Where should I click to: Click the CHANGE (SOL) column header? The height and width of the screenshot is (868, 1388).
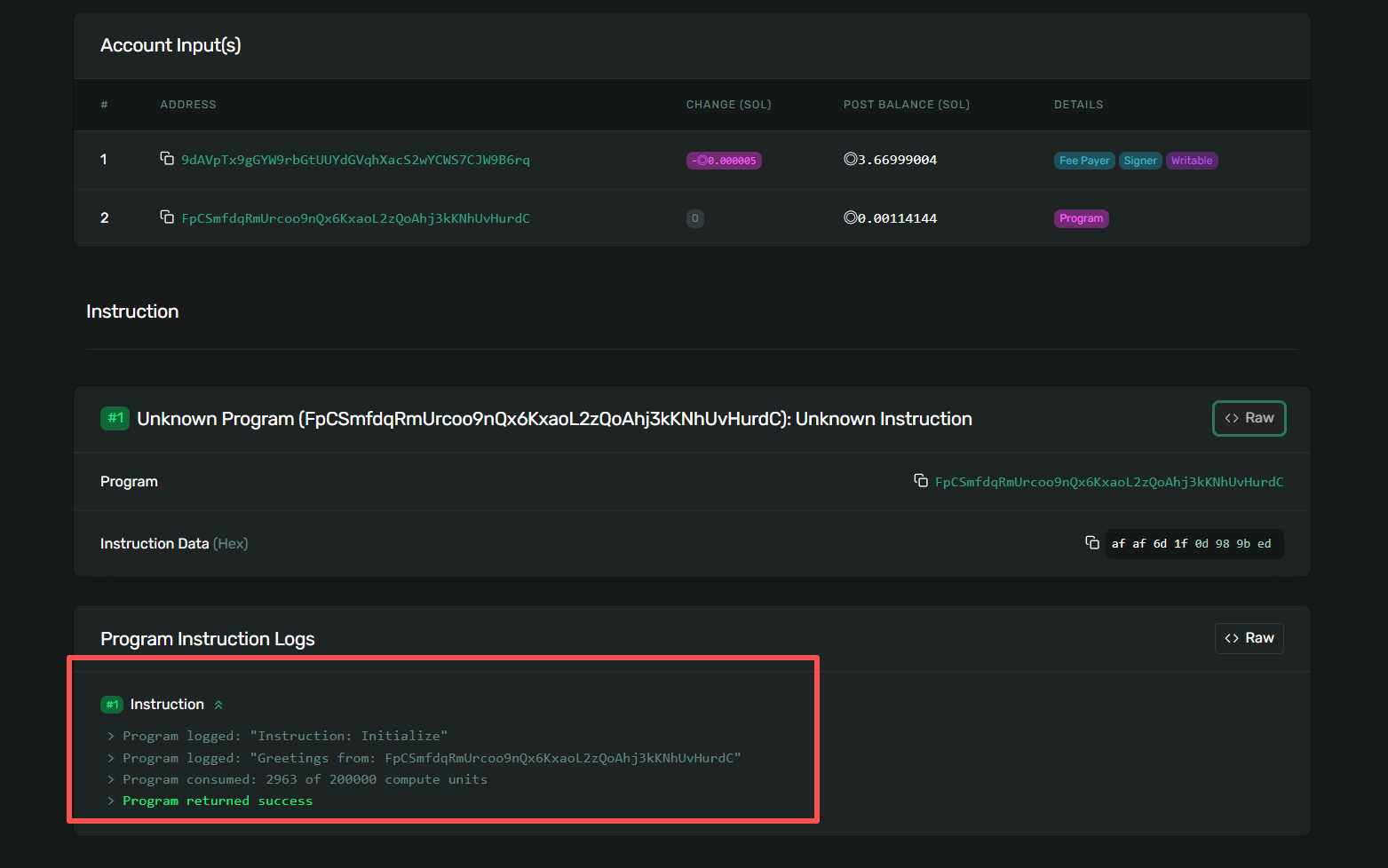(x=729, y=105)
